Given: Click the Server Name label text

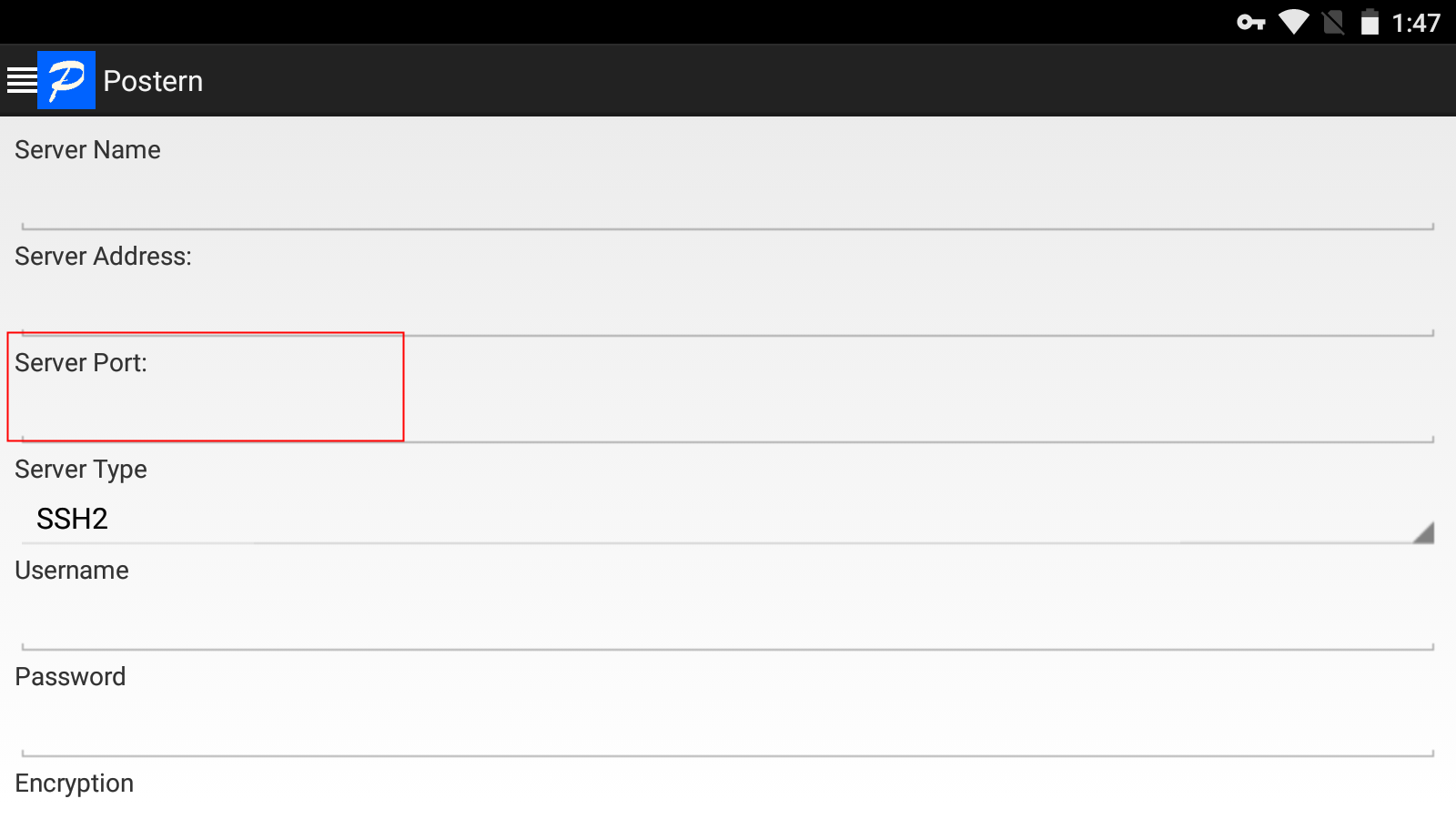Looking at the screenshot, I should [87, 150].
